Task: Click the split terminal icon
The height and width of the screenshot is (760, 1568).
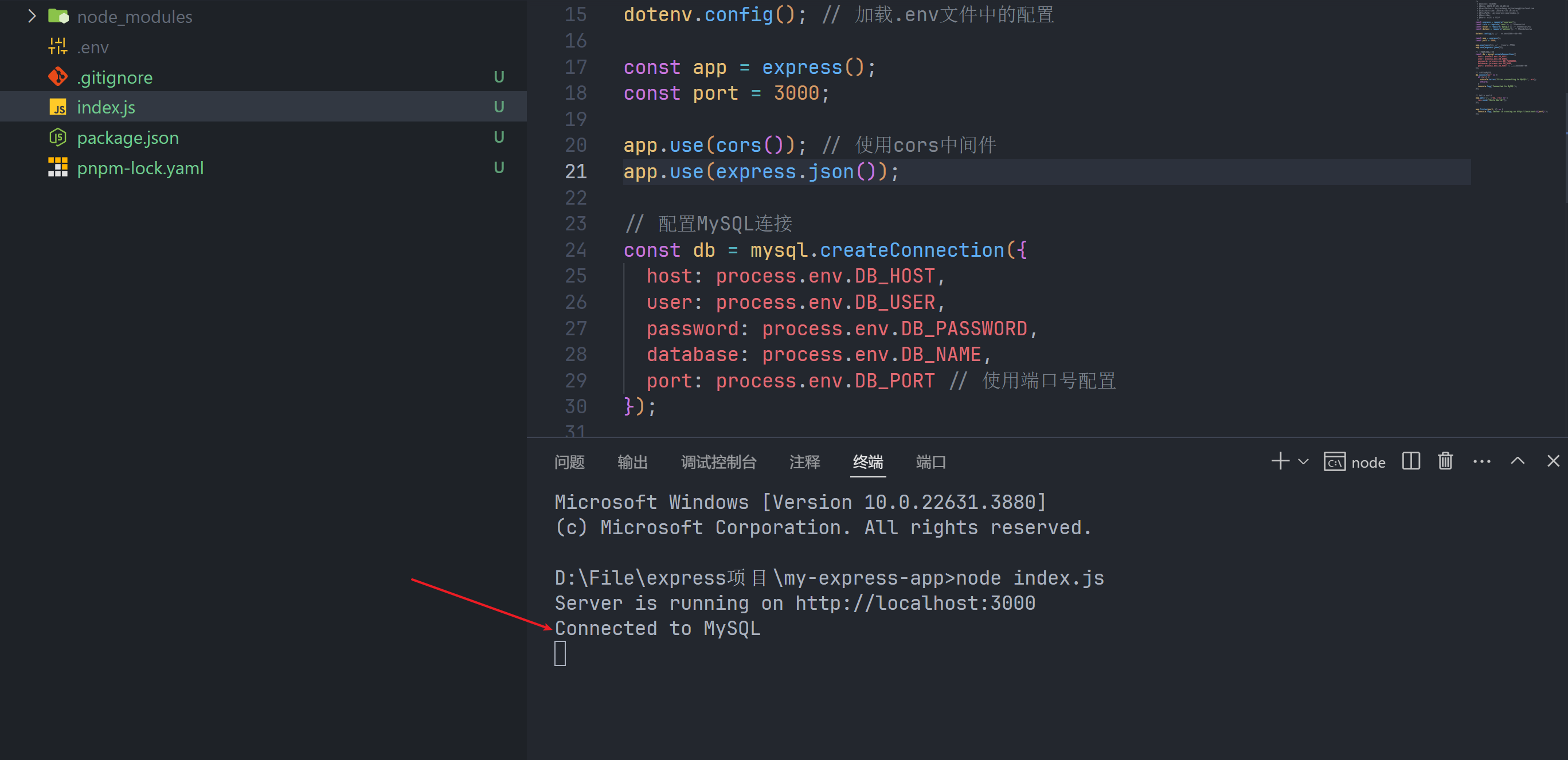Action: 1410,462
